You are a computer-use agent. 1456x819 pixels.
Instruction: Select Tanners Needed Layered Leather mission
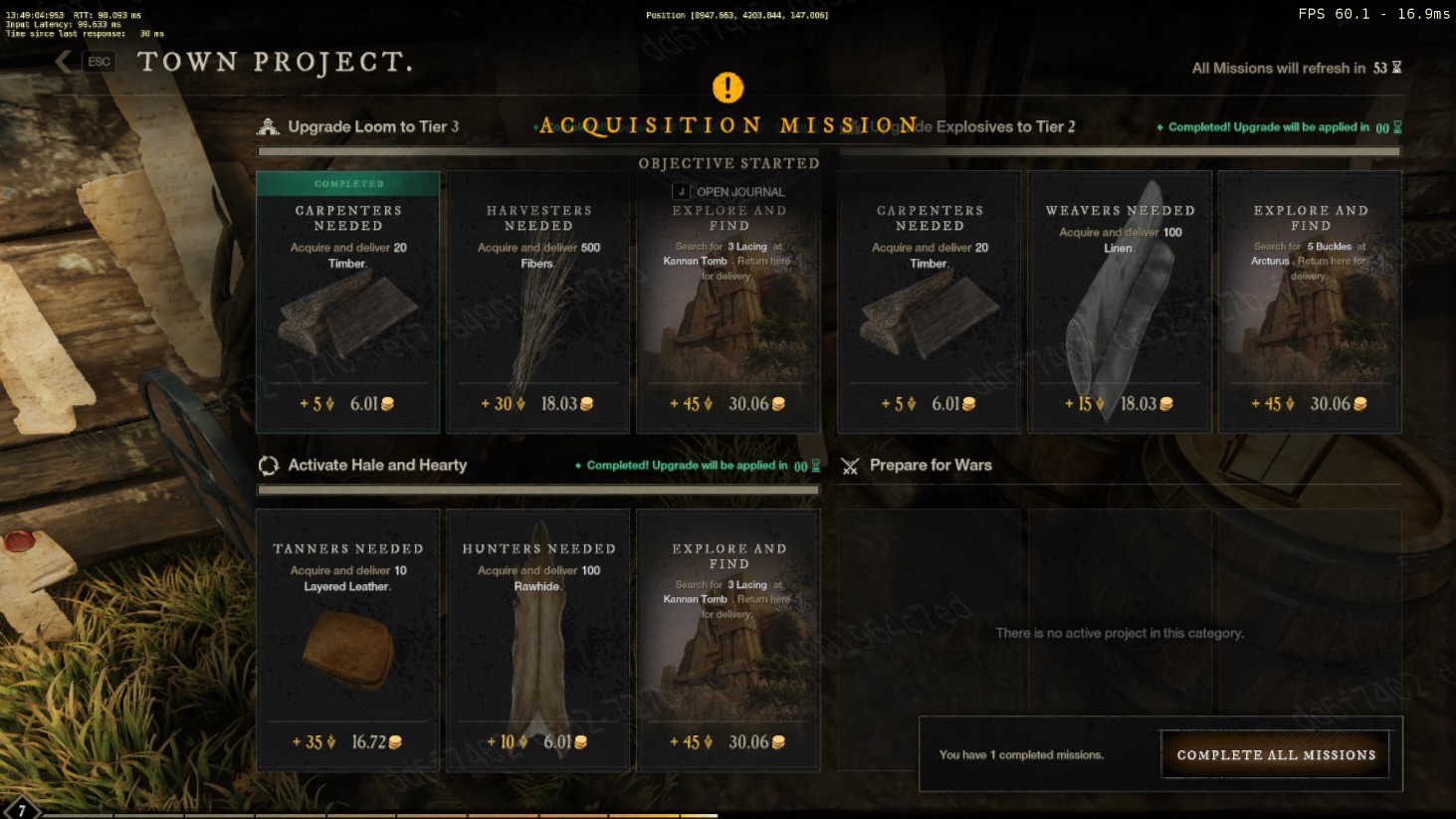click(348, 640)
